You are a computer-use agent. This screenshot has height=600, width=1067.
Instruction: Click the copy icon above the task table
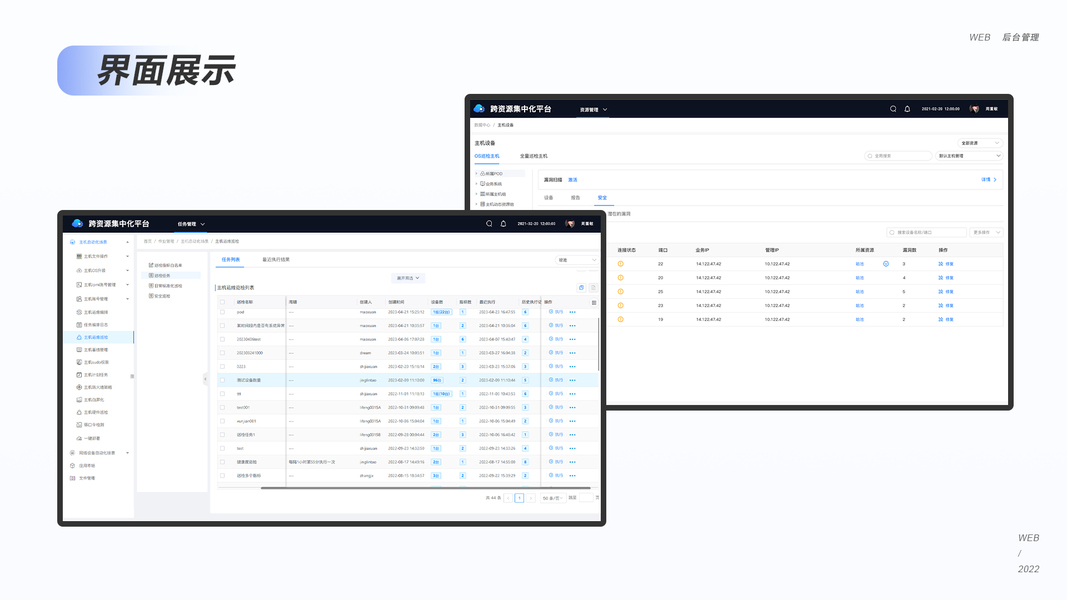tap(581, 288)
